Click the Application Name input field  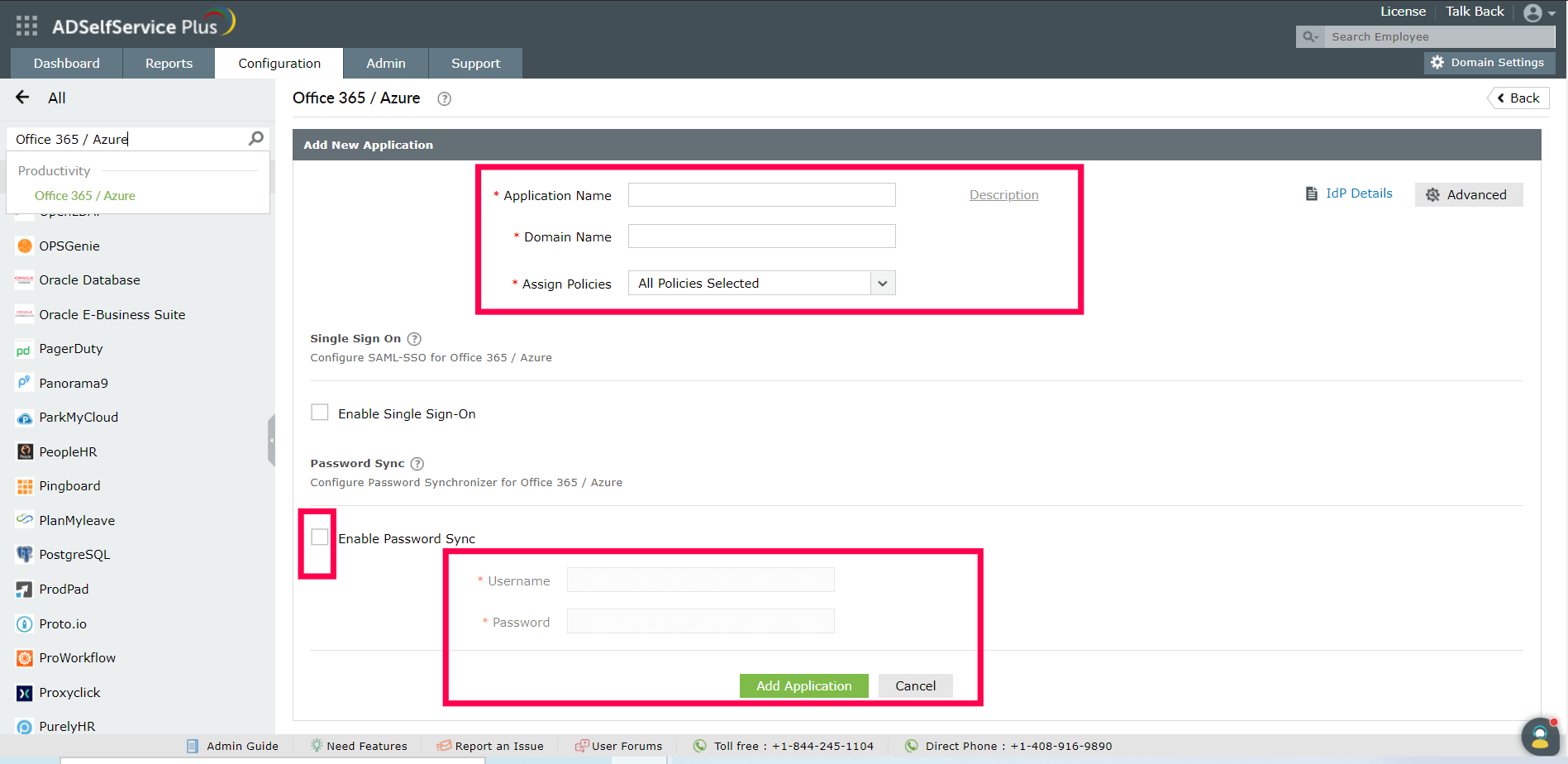(x=761, y=195)
